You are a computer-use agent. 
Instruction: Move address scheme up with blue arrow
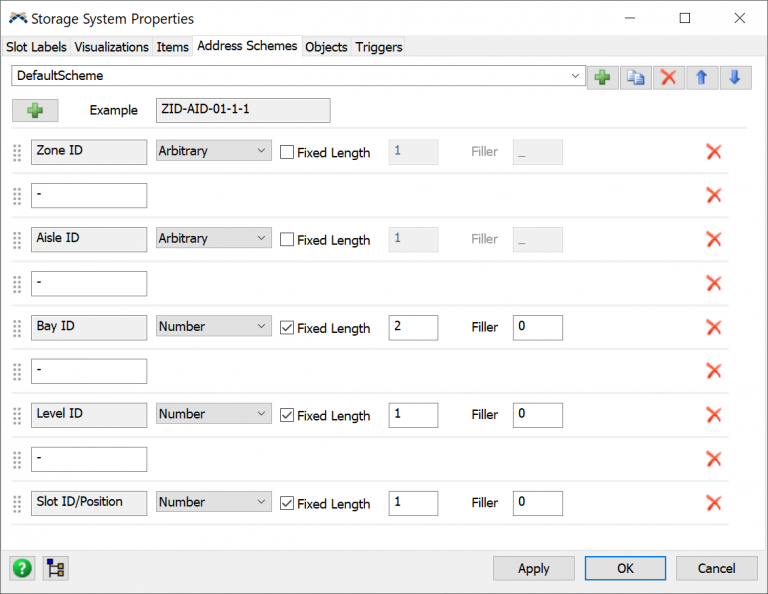(701, 77)
